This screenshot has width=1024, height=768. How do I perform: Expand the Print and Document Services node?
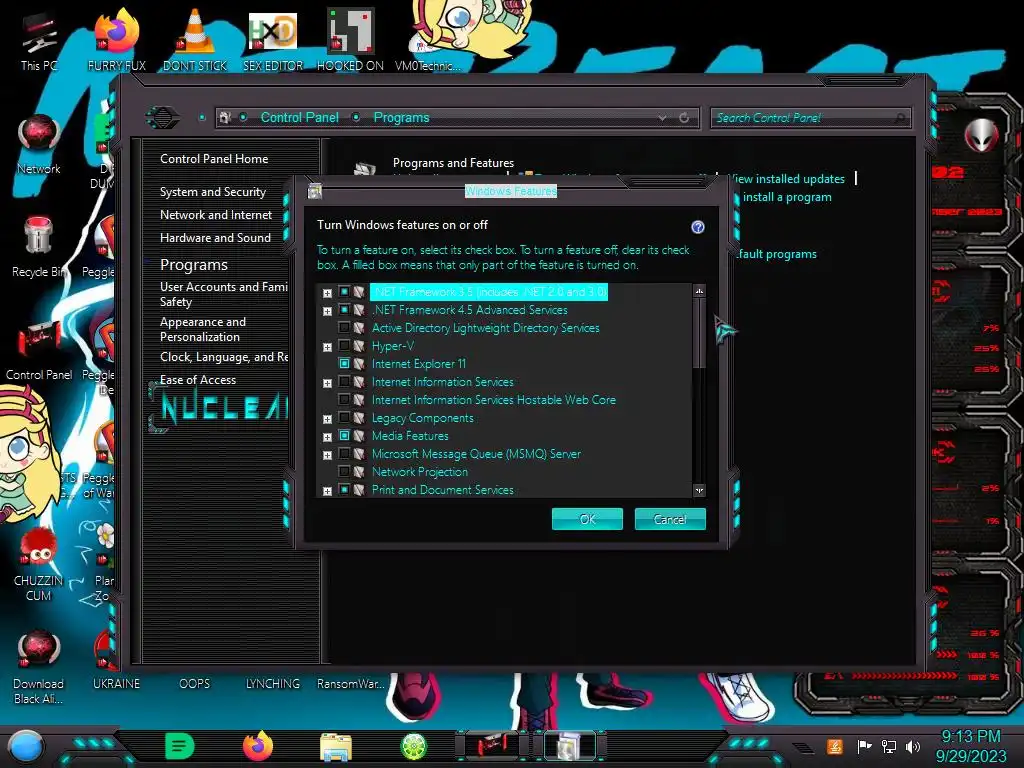point(327,491)
